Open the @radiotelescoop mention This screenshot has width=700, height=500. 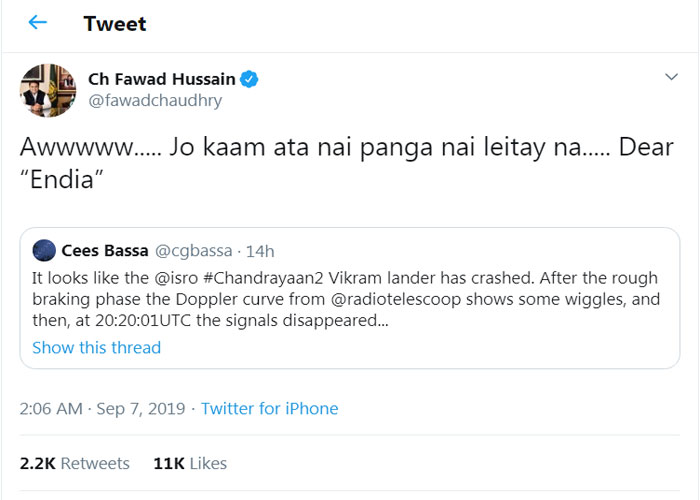[396, 299]
